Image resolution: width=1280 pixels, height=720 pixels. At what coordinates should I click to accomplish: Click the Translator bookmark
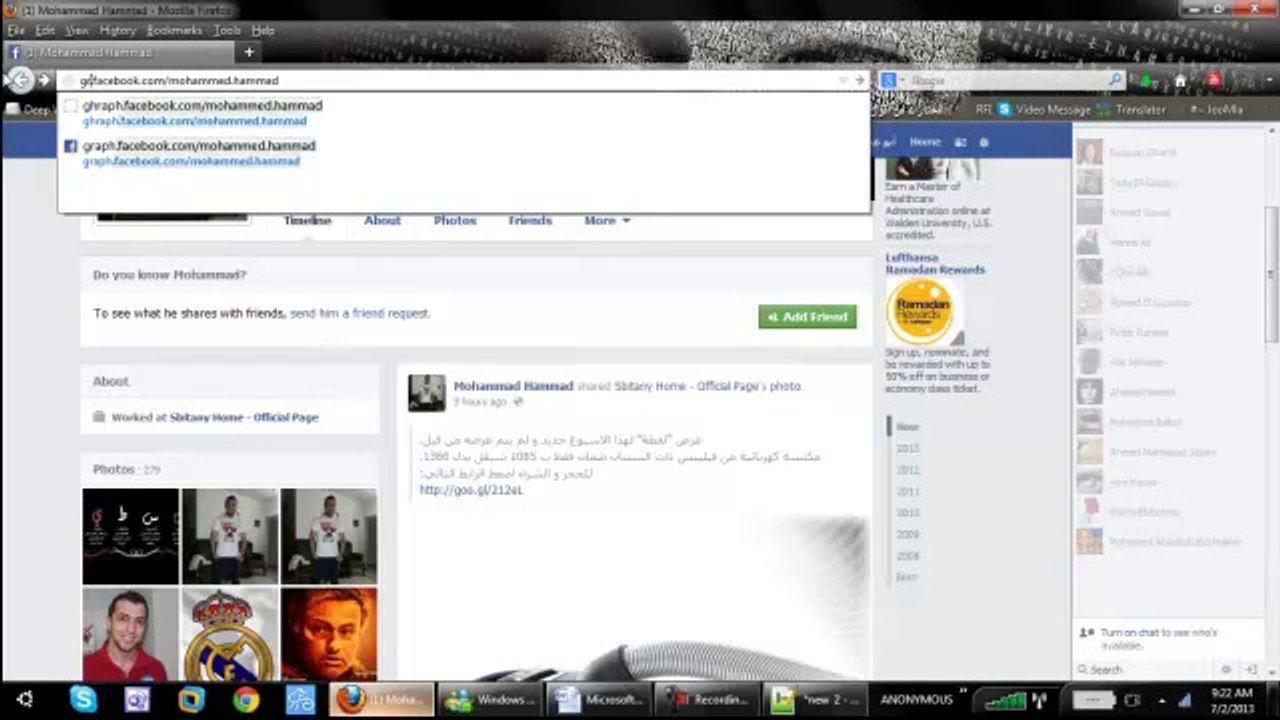point(1131,109)
